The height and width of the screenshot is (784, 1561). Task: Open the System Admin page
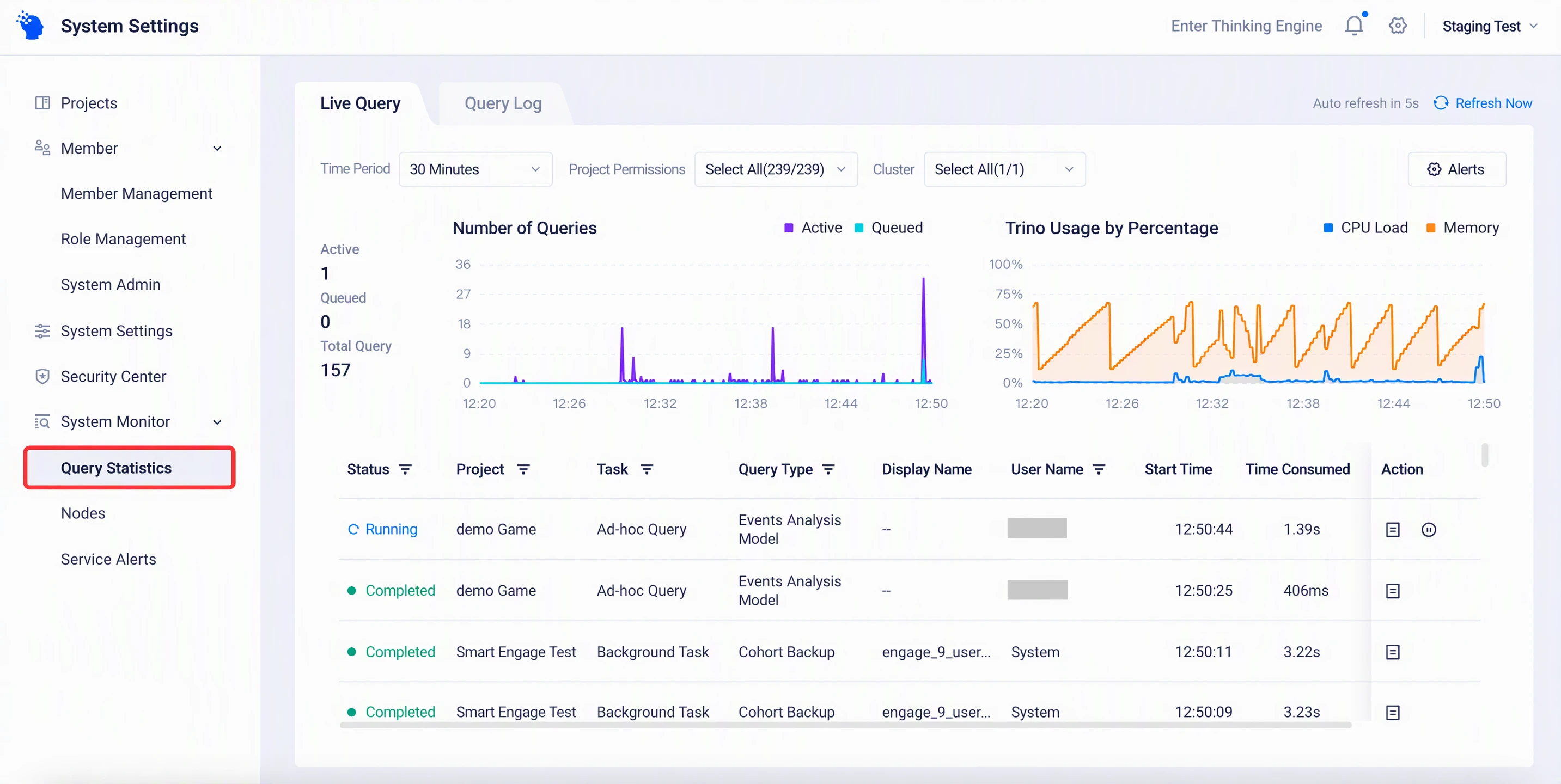[110, 285]
